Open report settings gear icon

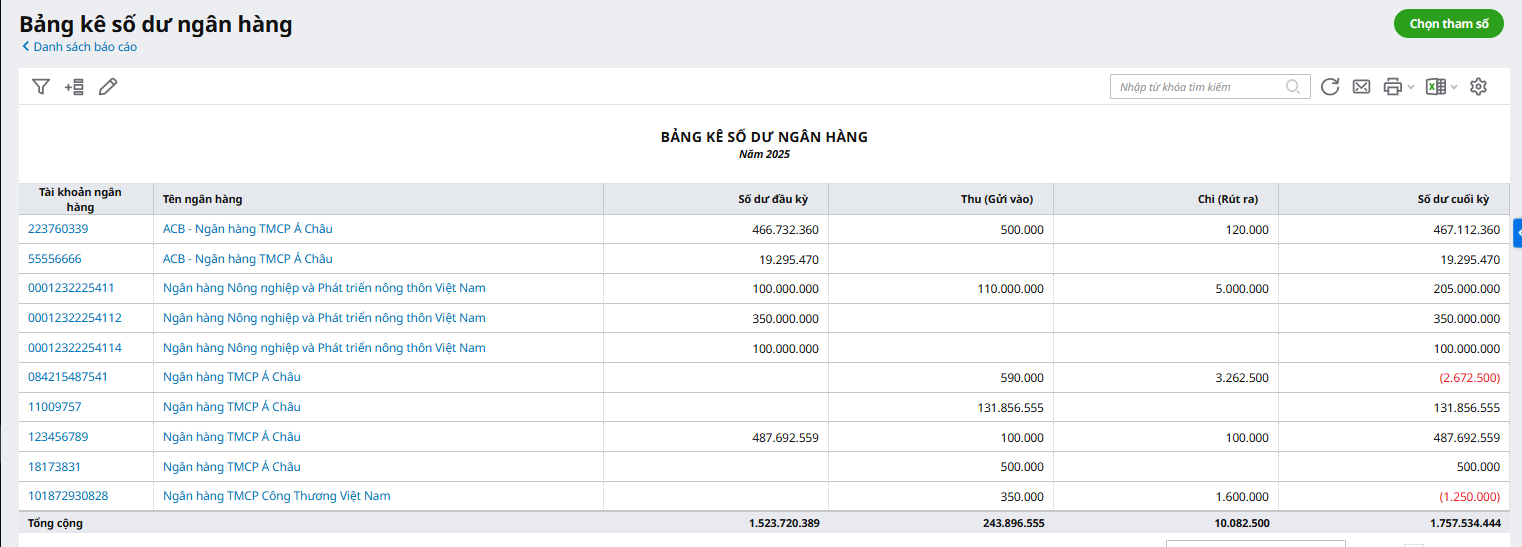(1479, 87)
